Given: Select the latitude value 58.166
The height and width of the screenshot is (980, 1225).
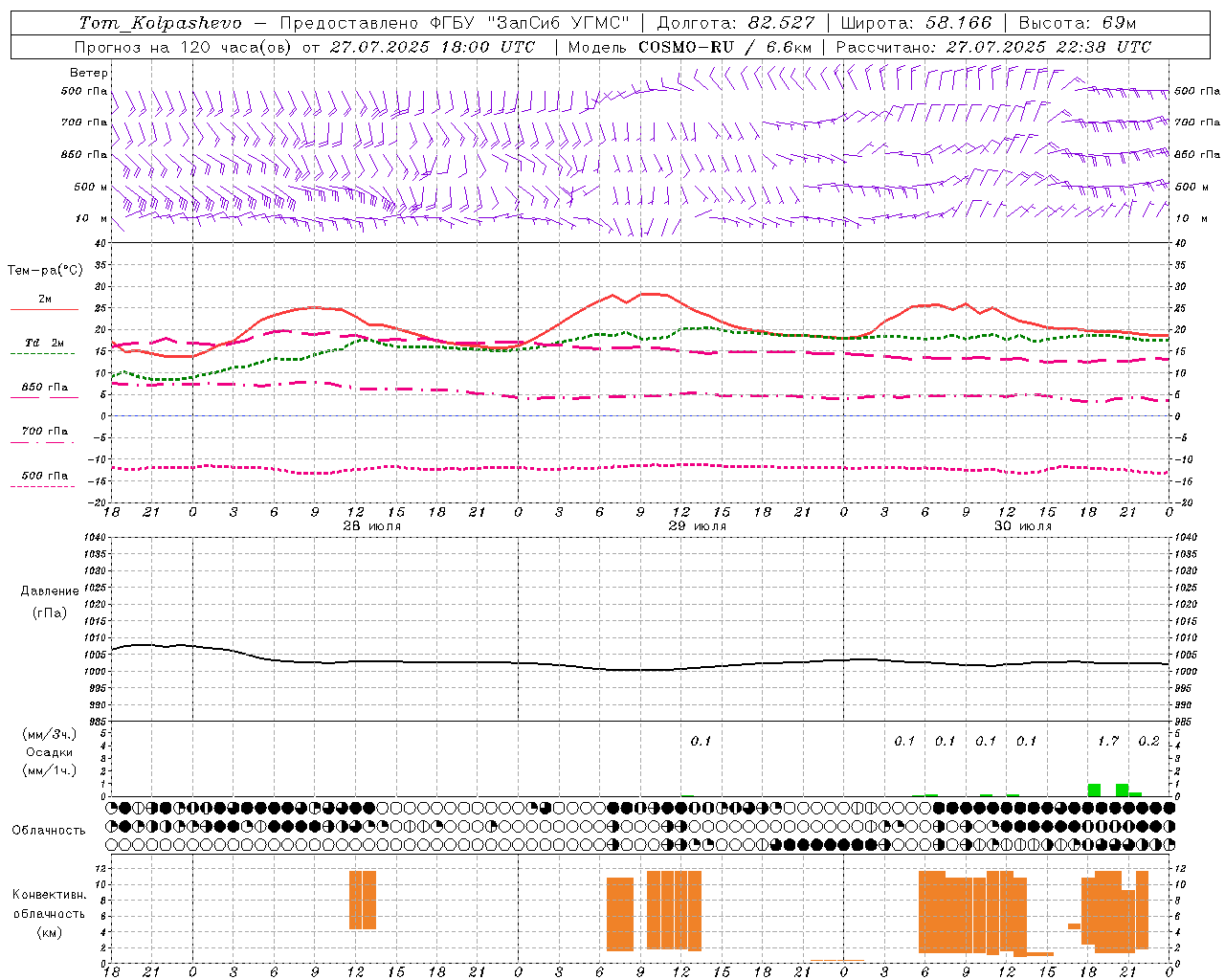Looking at the screenshot, I should pyautogui.click(x=958, y=23).
